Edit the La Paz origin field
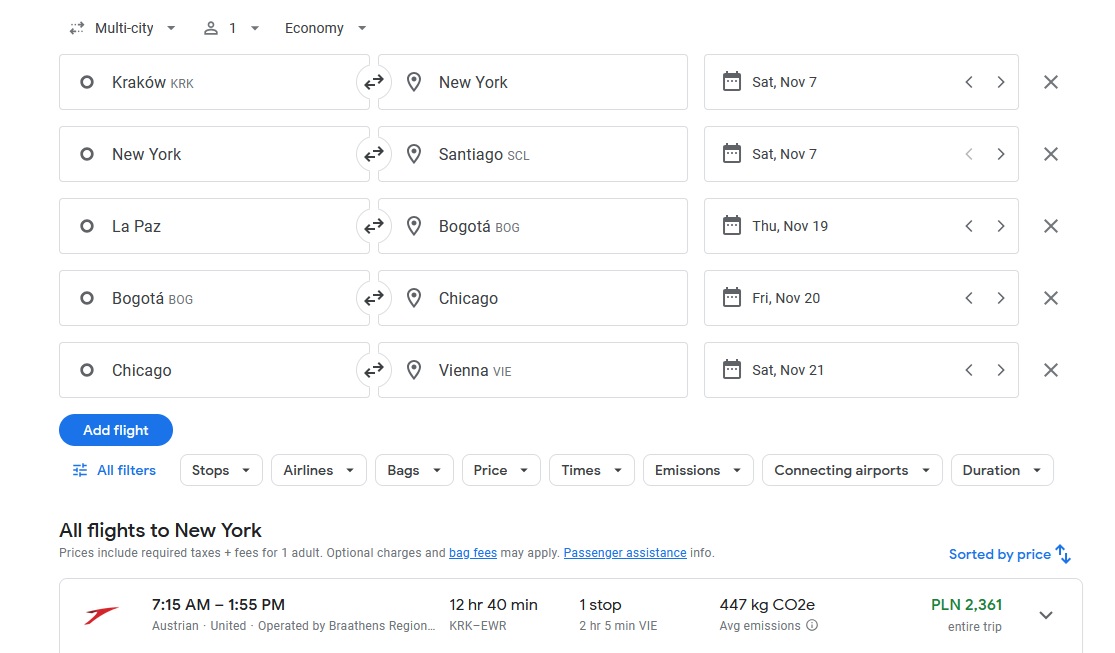 [214, 226]
